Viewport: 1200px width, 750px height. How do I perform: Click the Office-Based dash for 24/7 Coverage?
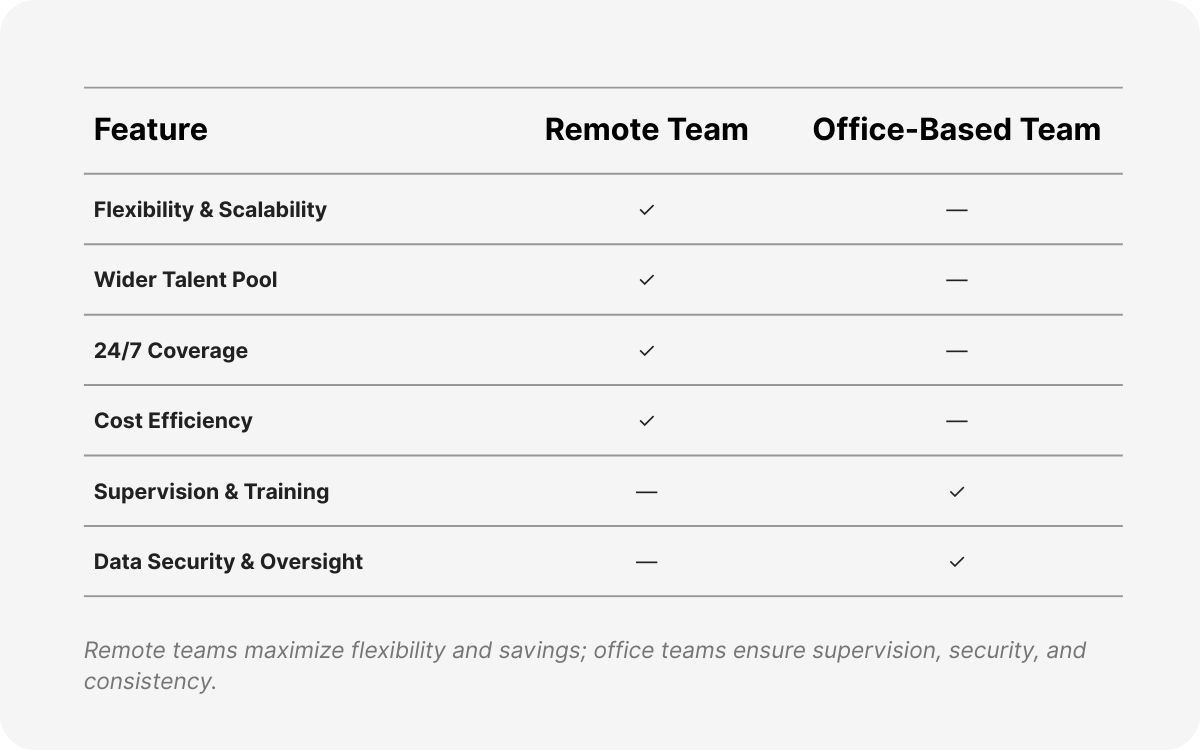(x=957, y=351)
